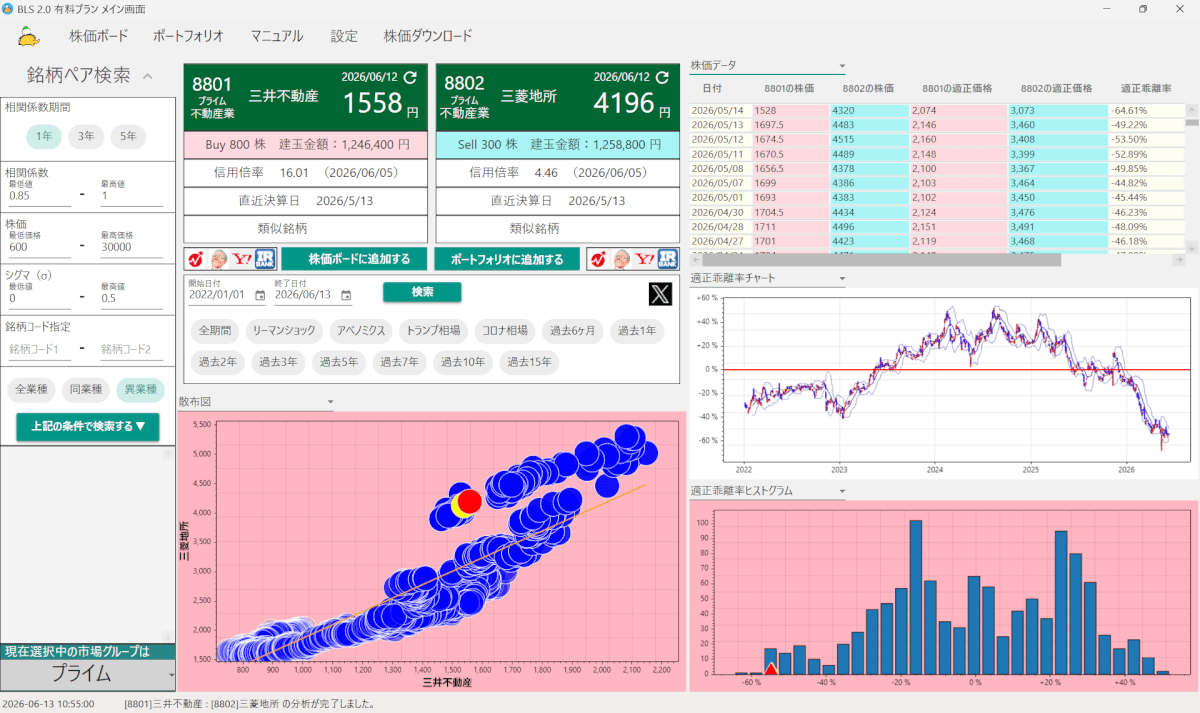This screenshot has height=713, width=1200.
Task: Click the 銘柄コード2 input field
Action: pos(131,349)
